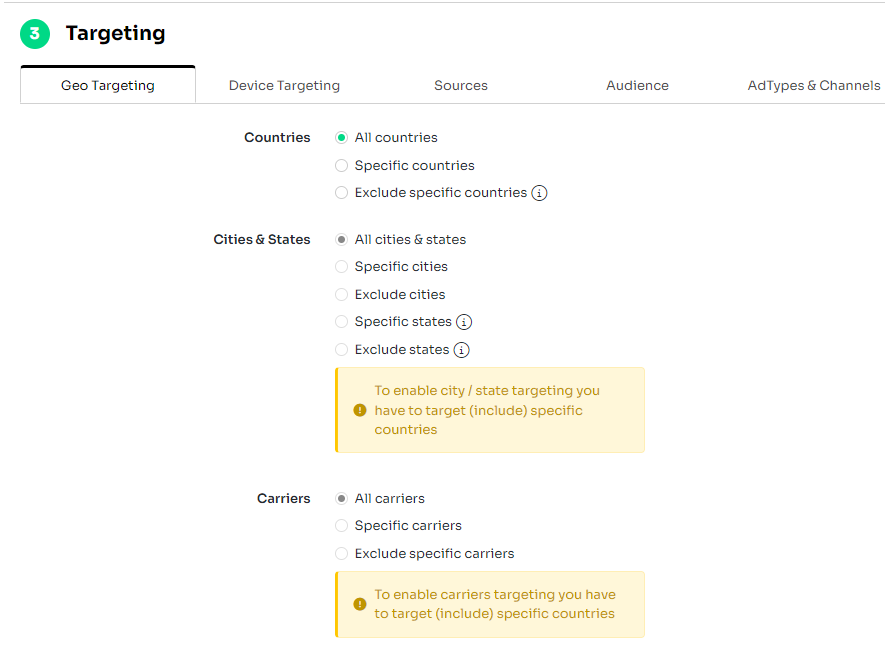This screenshot has height=662, width=885.
Task: Choose Exclude specific countries radio
Action: (341, 193)
